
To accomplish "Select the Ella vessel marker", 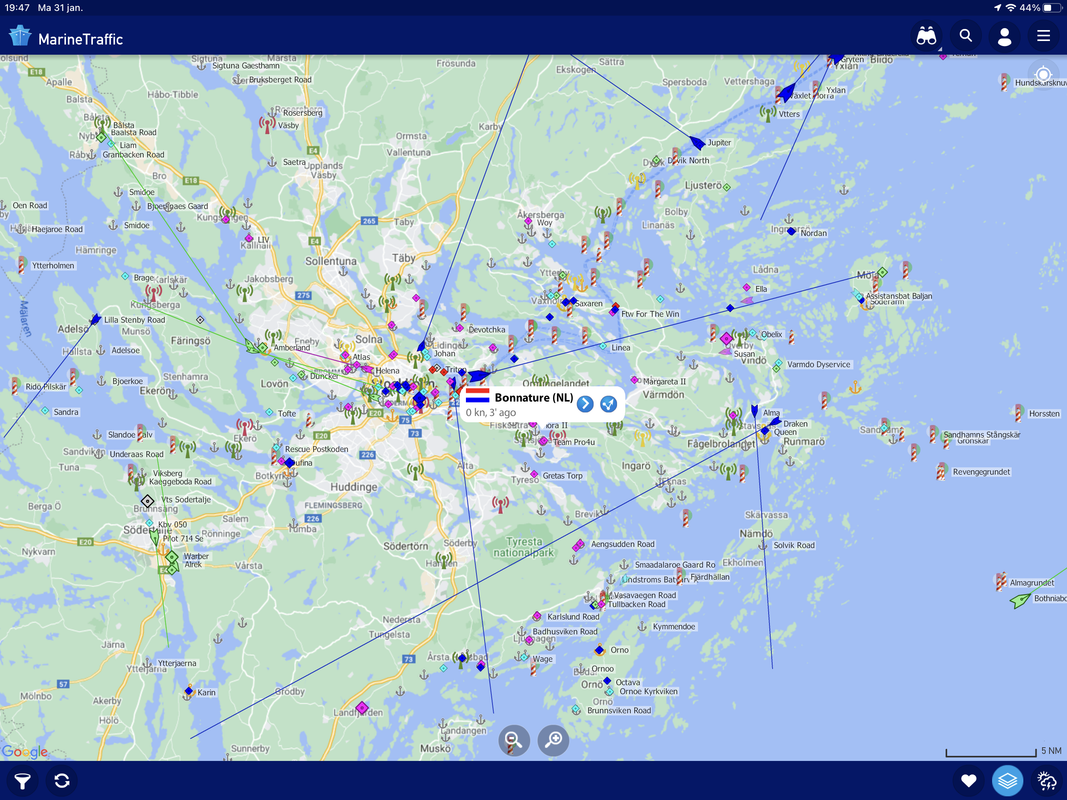I will pyautogui.click(x=746, y=288).
